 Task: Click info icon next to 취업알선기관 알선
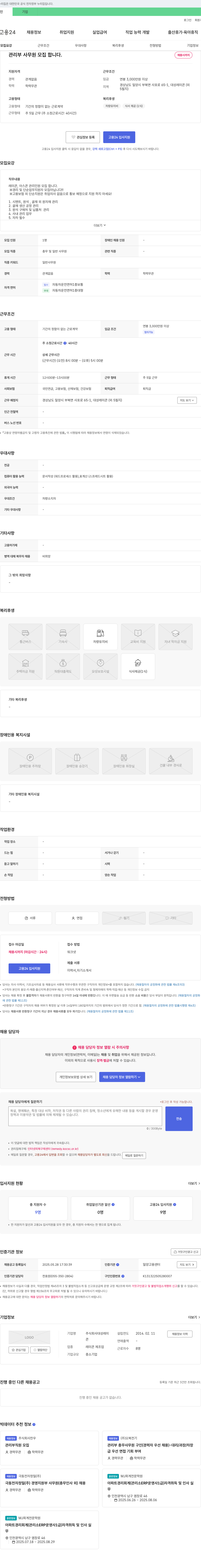113,1205
